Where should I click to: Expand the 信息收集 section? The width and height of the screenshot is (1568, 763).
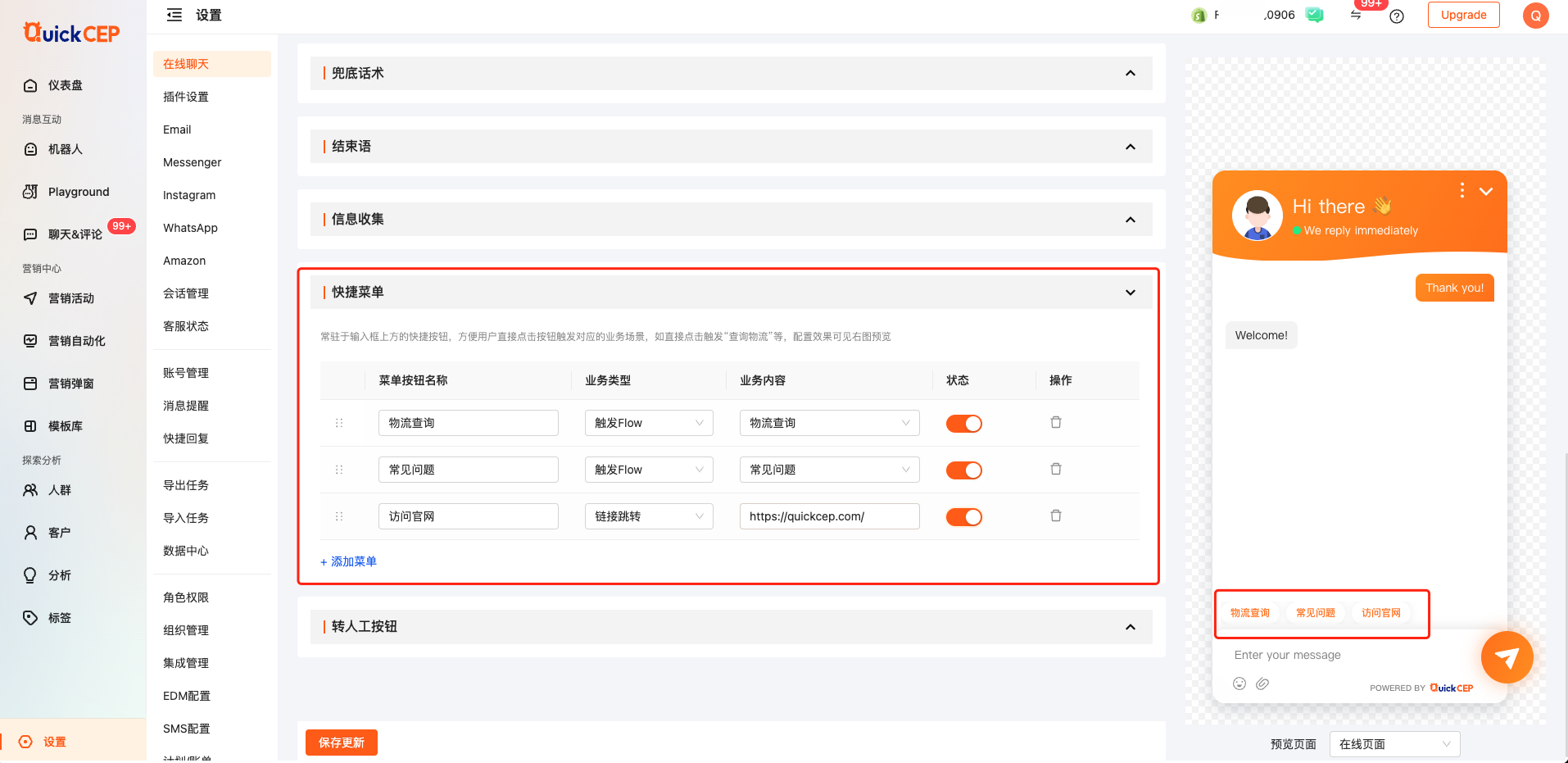pyautogui.click(x=1131, y=220)
